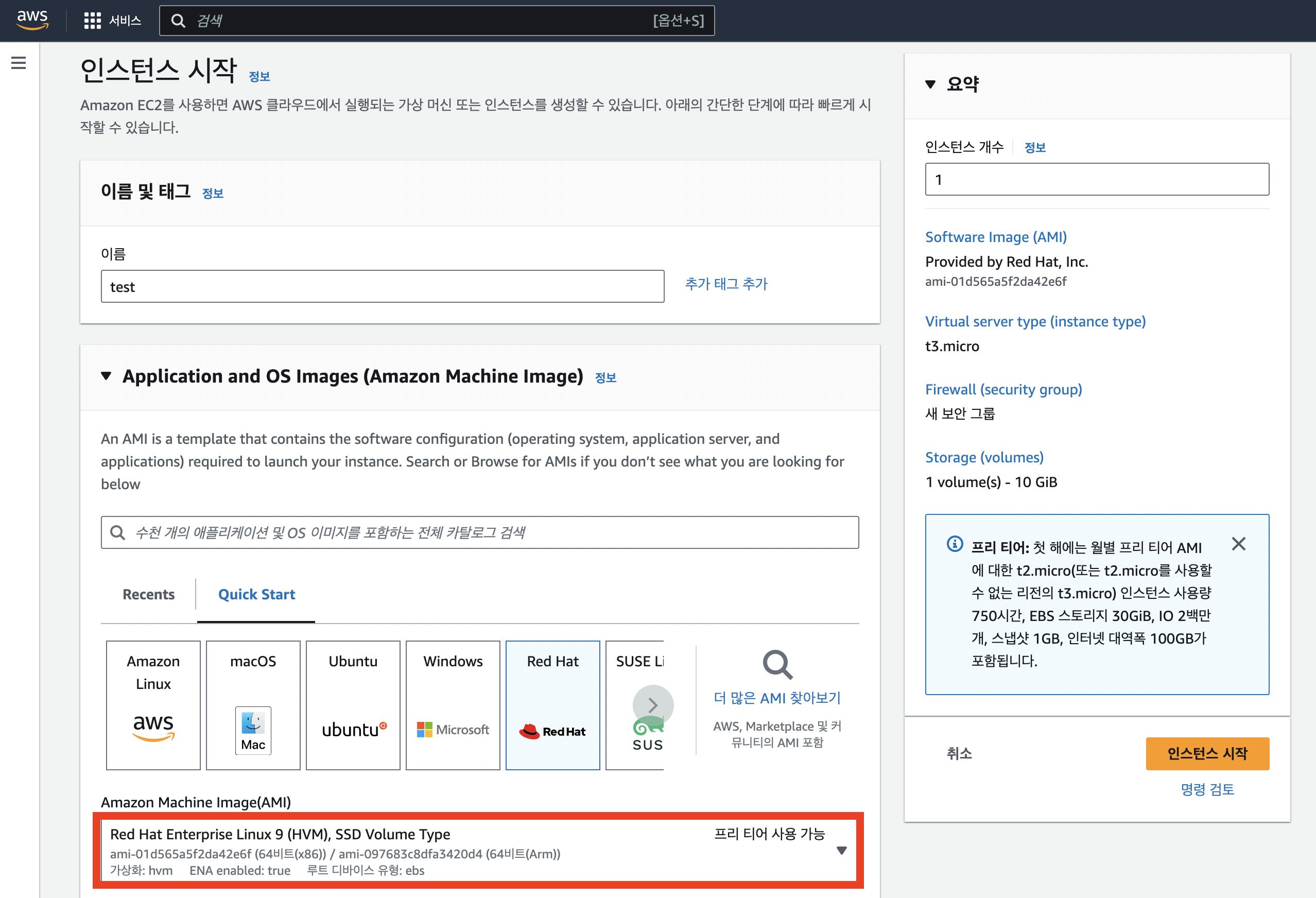Choose the Ubuntu quick start image

pyautogui.click(x=353, y=704)
